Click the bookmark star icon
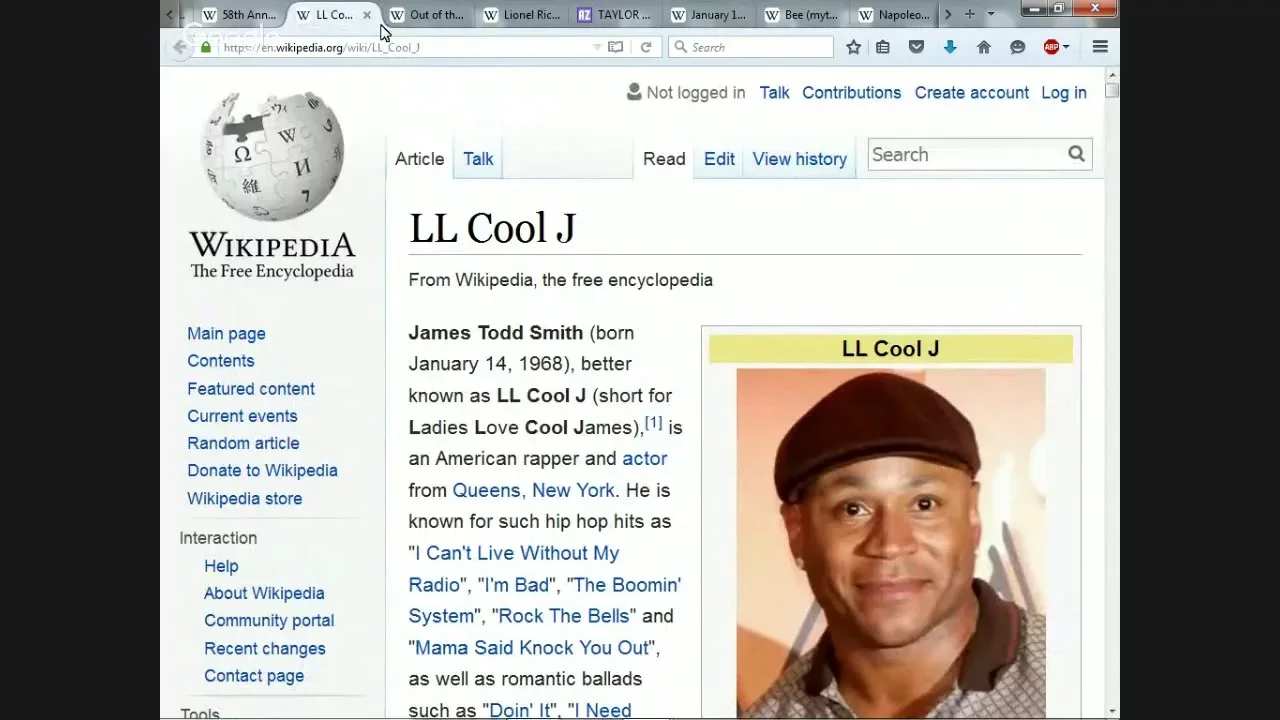The height and width of the screenshot is (720, 1280). (x=853, y=47)
